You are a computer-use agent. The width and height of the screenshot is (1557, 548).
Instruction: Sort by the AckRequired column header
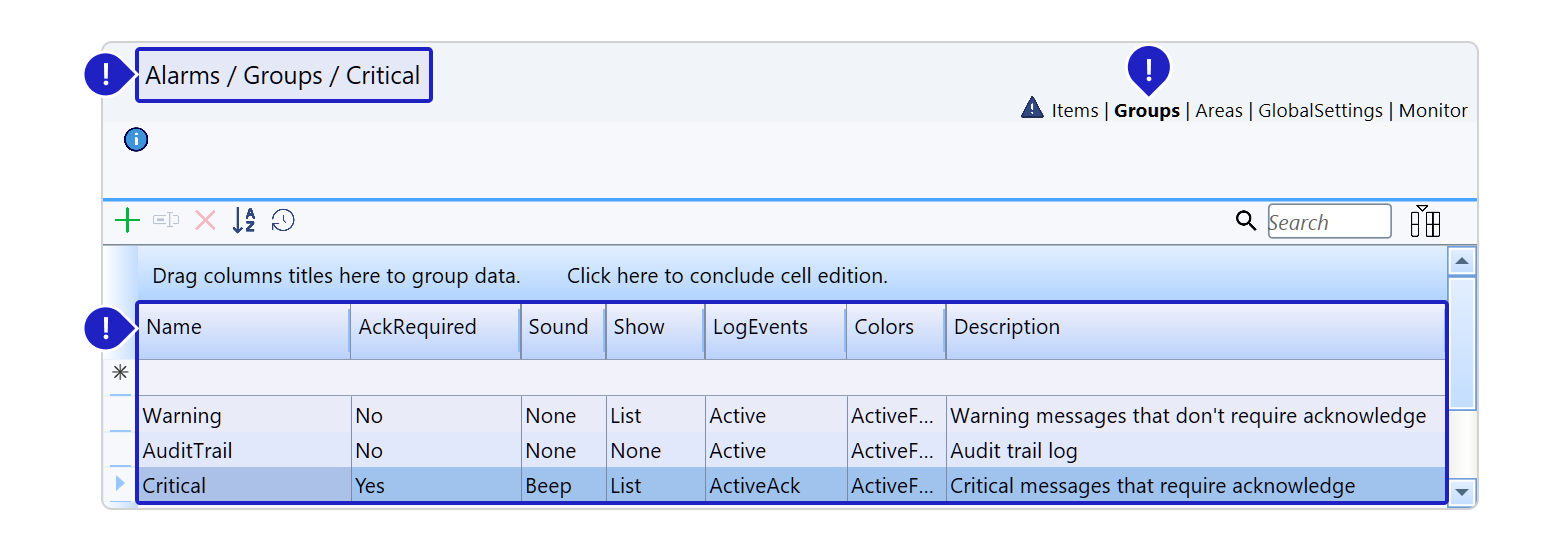pyautogui.click(x=417, y=327)
